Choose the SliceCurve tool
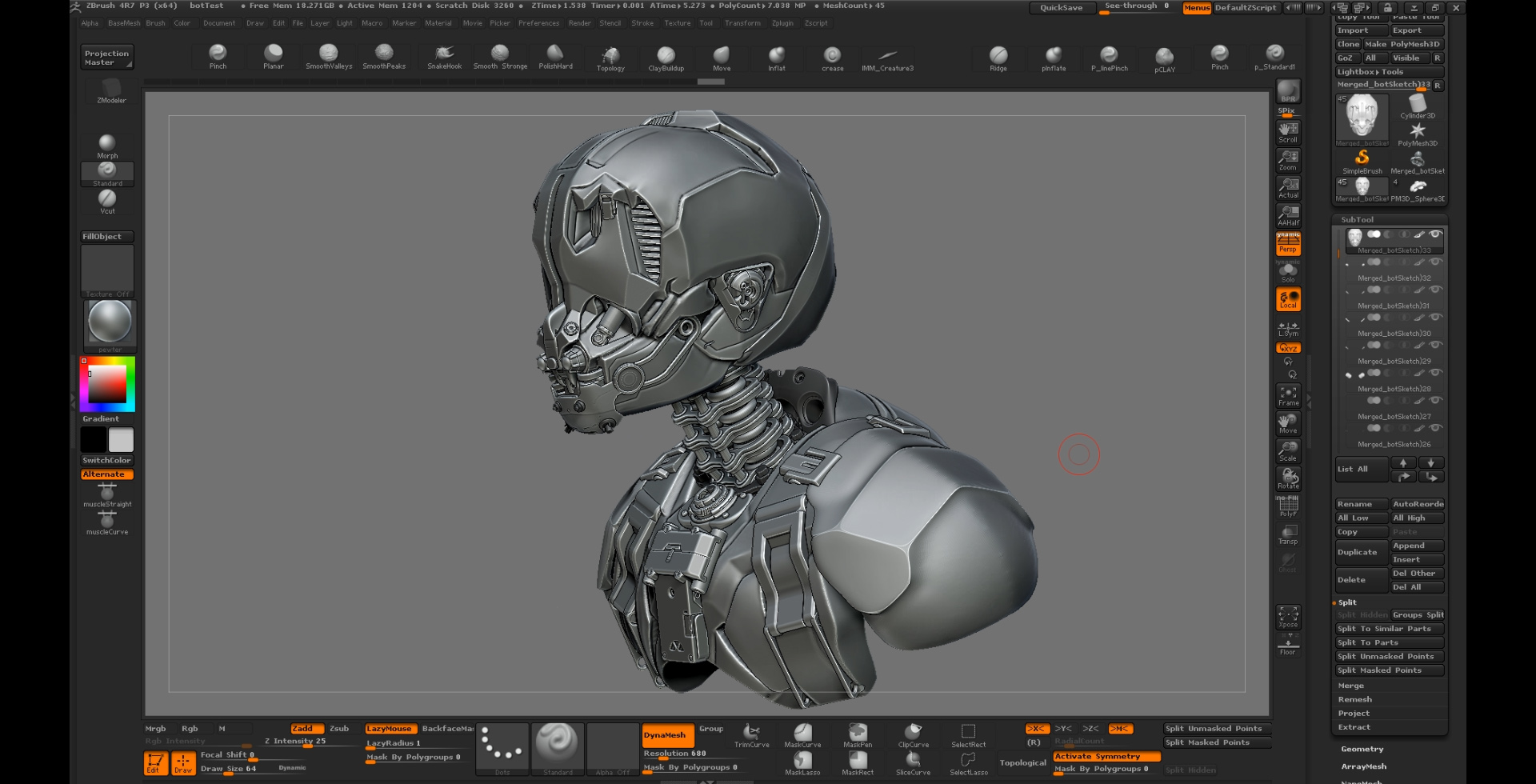Viewport: 1536px width, 784px height. click(912, 764)
